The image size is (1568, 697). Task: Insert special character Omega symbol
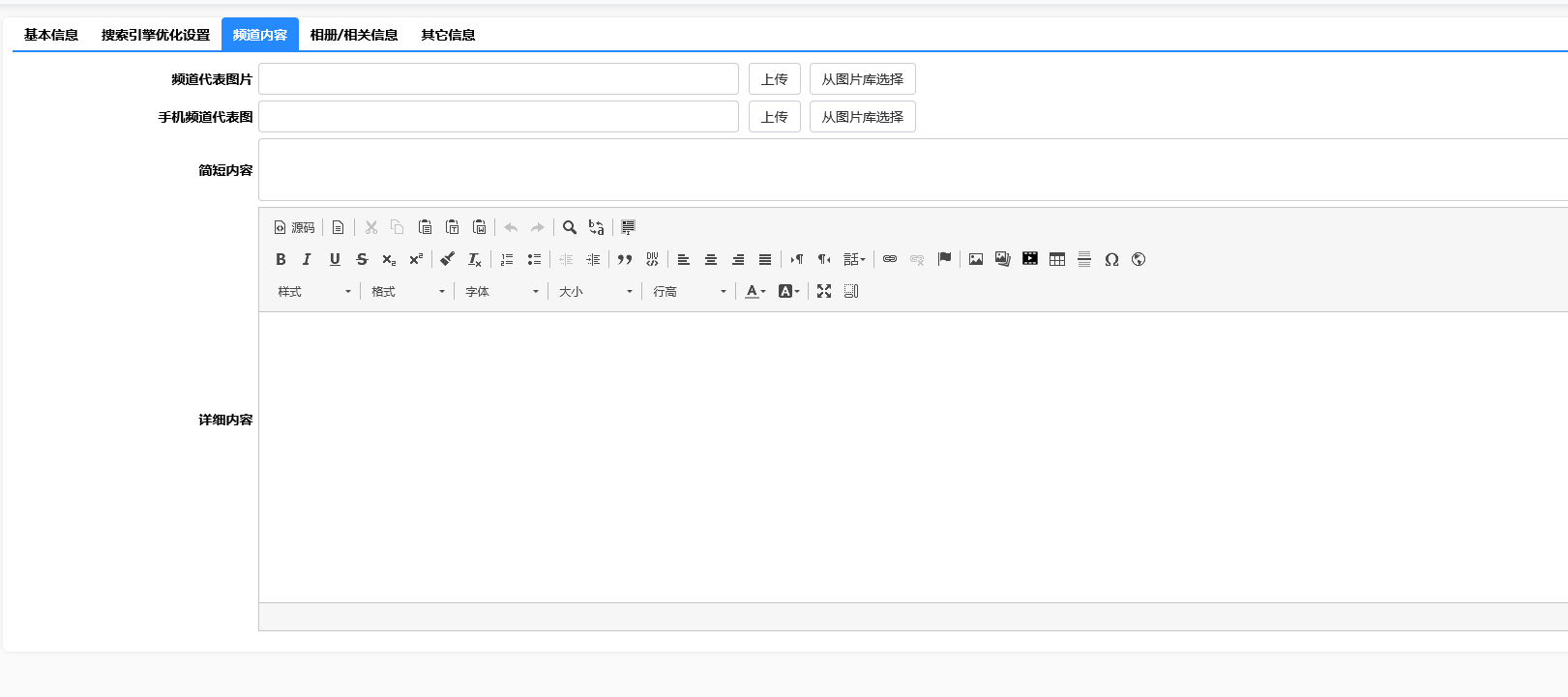pyautogui.click(x=1111, y=259)
